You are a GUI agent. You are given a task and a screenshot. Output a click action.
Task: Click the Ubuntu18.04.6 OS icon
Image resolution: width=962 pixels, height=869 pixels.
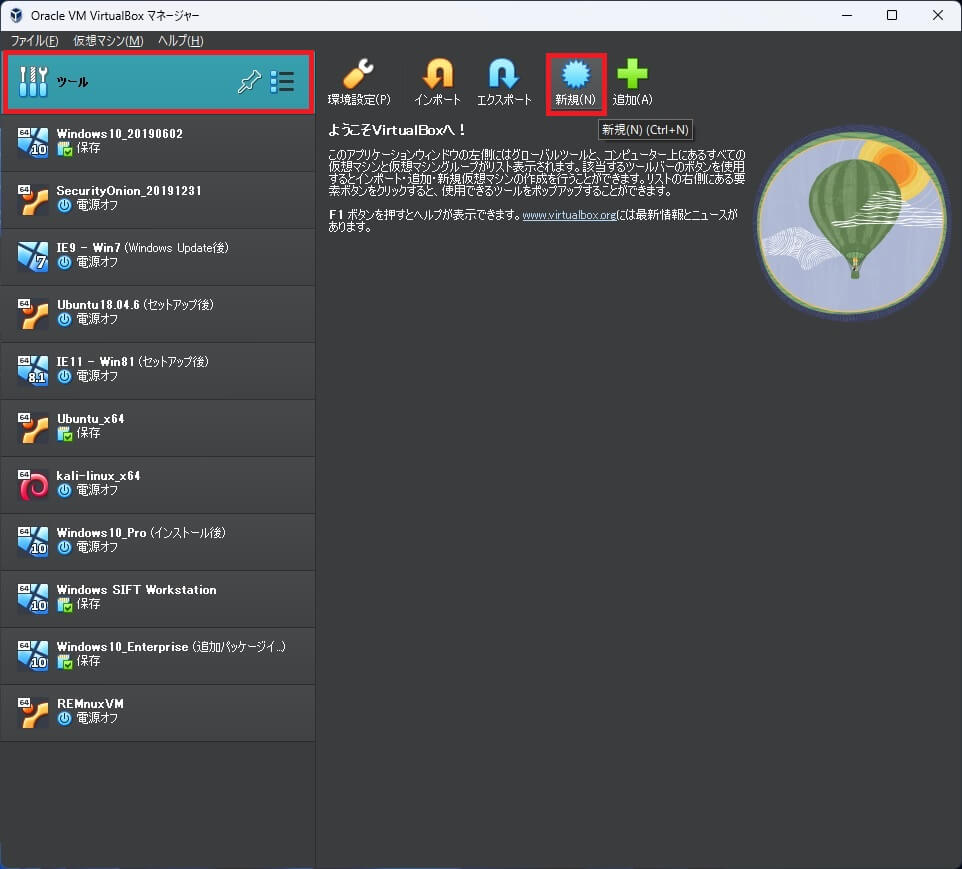[33, 313]
